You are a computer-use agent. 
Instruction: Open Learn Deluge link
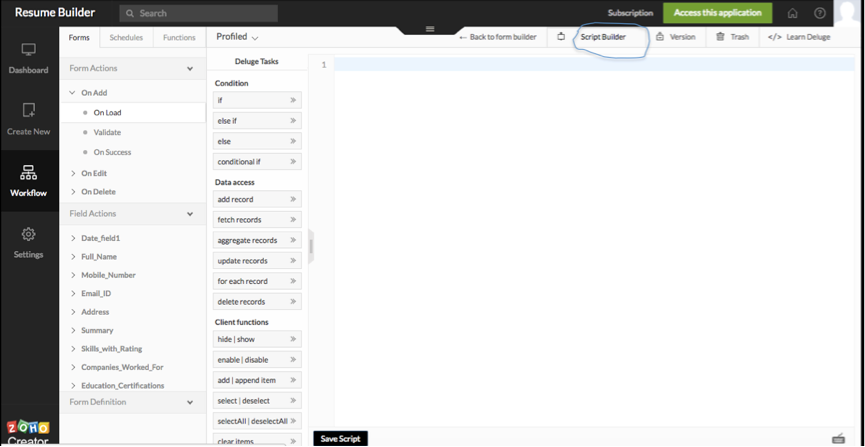pos(799,37)
